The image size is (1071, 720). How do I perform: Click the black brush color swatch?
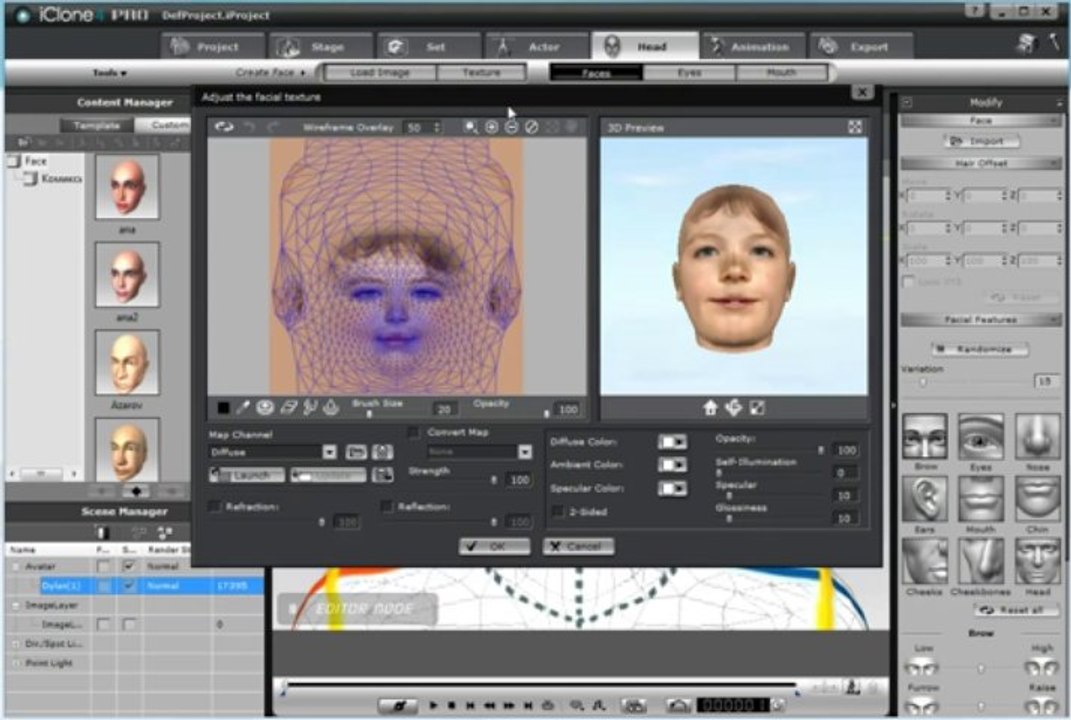[223, 408]
